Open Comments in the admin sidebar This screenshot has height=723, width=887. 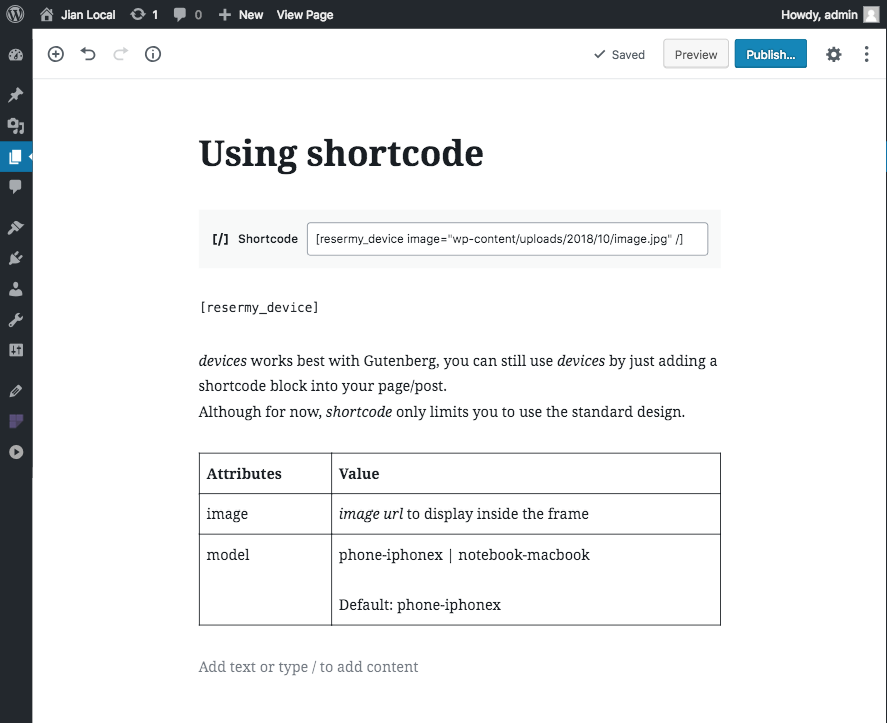(x=16, y=186)
